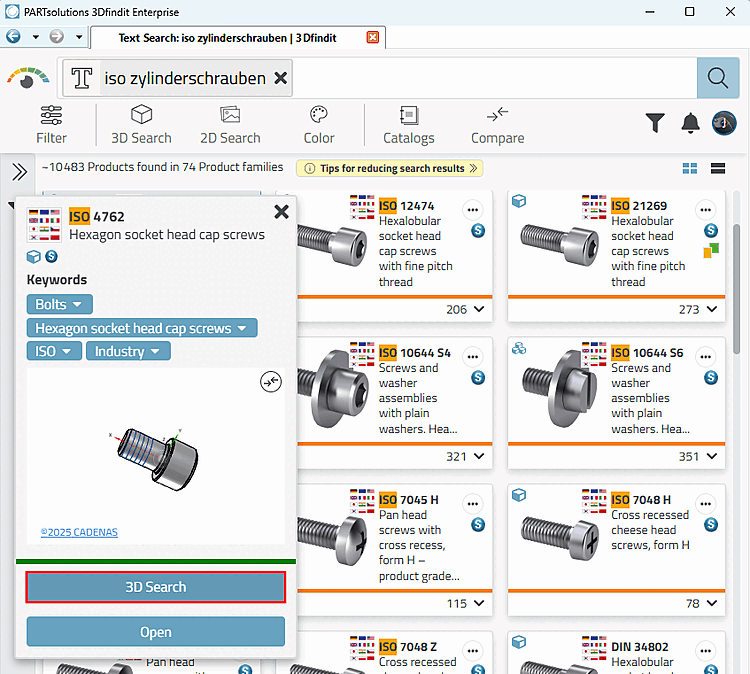Open the Catalogs browser
Image resolution: width=750 pixels, height=674 pixels.
(x=408, y=125)
